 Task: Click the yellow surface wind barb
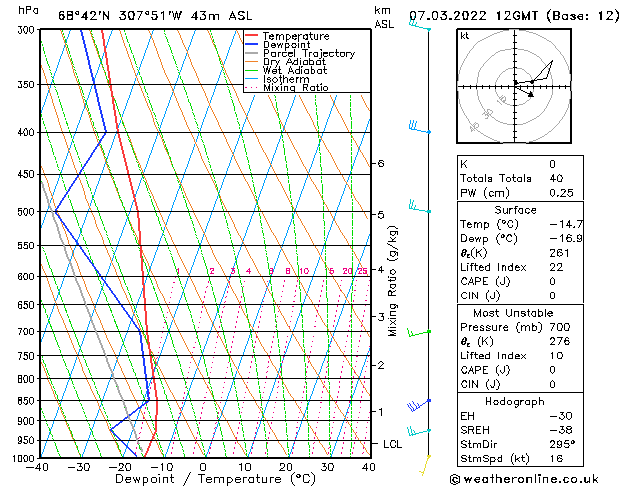(x=425, y=465)
